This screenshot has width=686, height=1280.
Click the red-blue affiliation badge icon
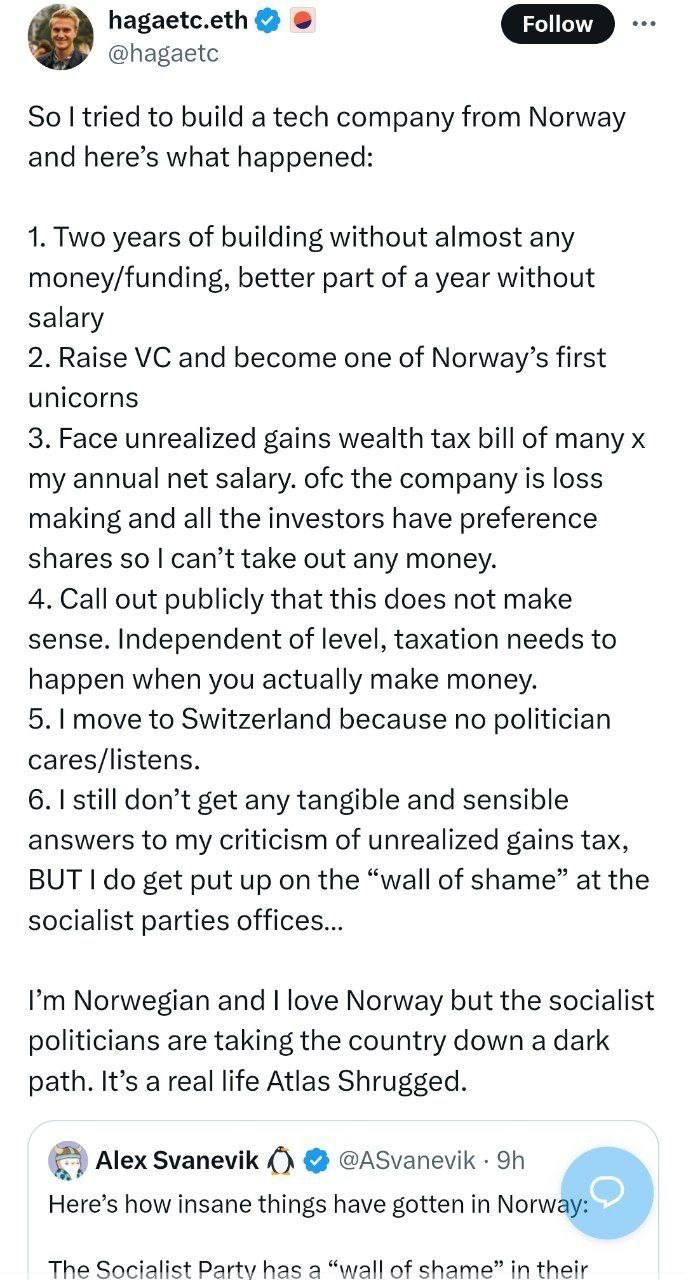pos(301,22)
